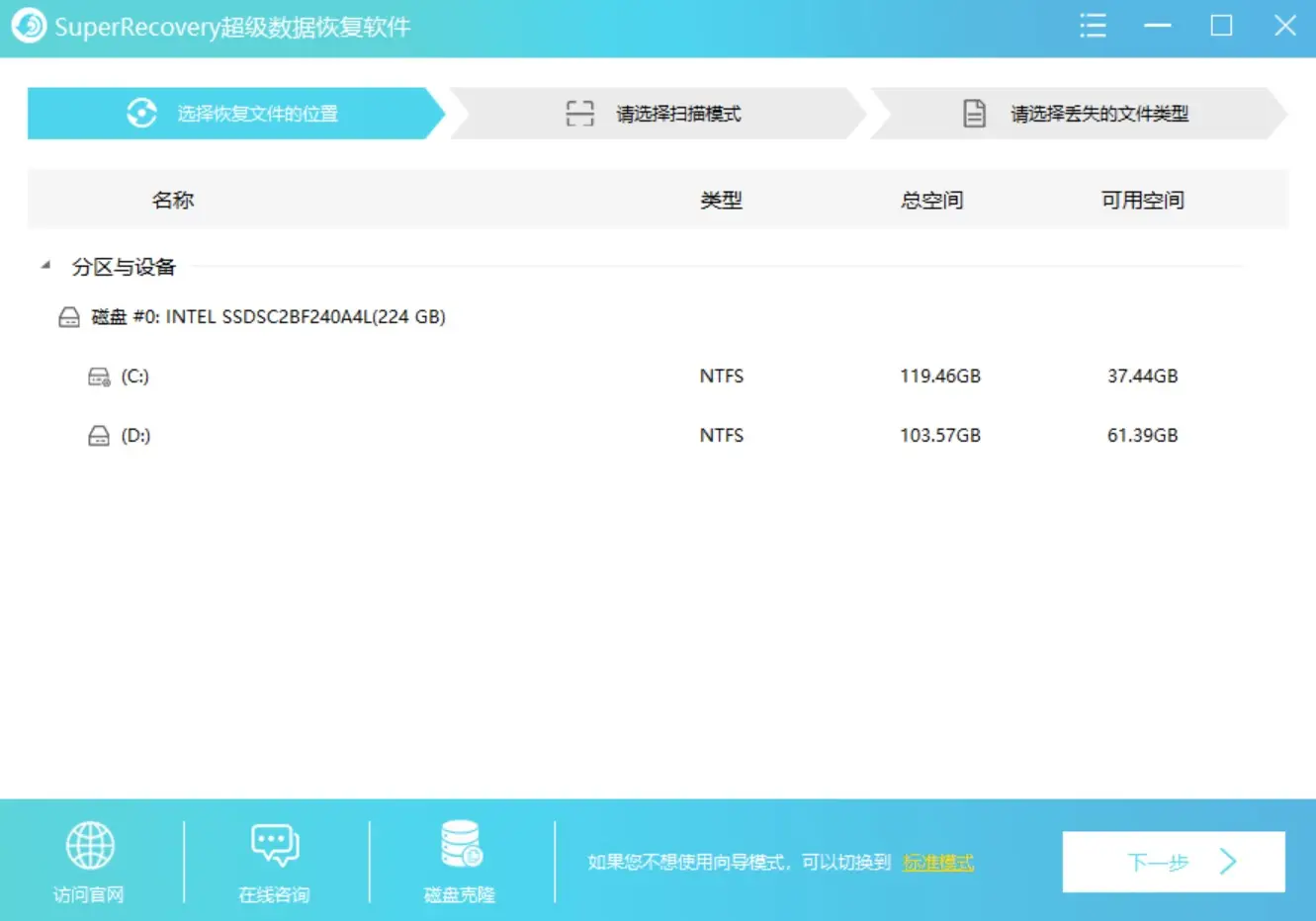Switch to 标准模式 via the yellow link
This screenshot has height=921, width=1316.
(x=936, y=861)
